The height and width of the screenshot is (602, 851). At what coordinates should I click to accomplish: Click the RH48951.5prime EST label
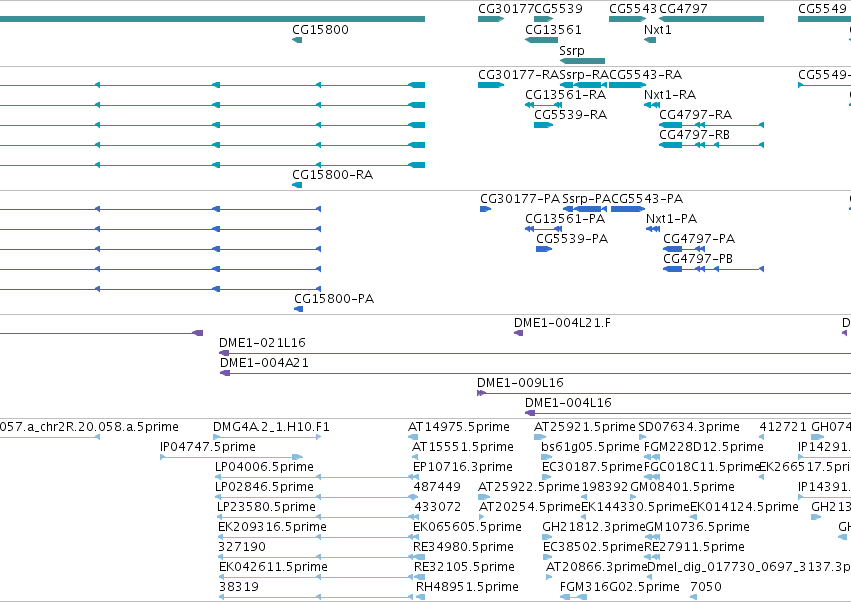(x=467, y=588)
